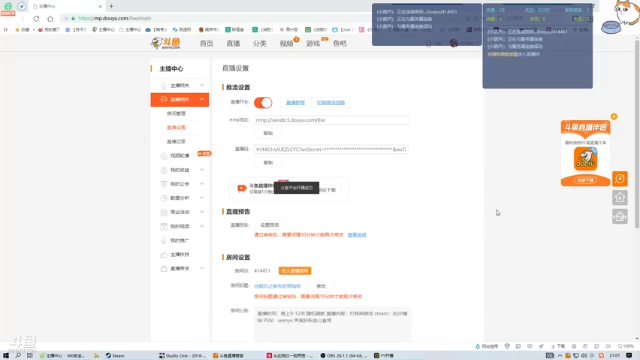The image size is (640, 360).
Task: Select 直播设置 in the sidebar
Action: coord(176,127)
